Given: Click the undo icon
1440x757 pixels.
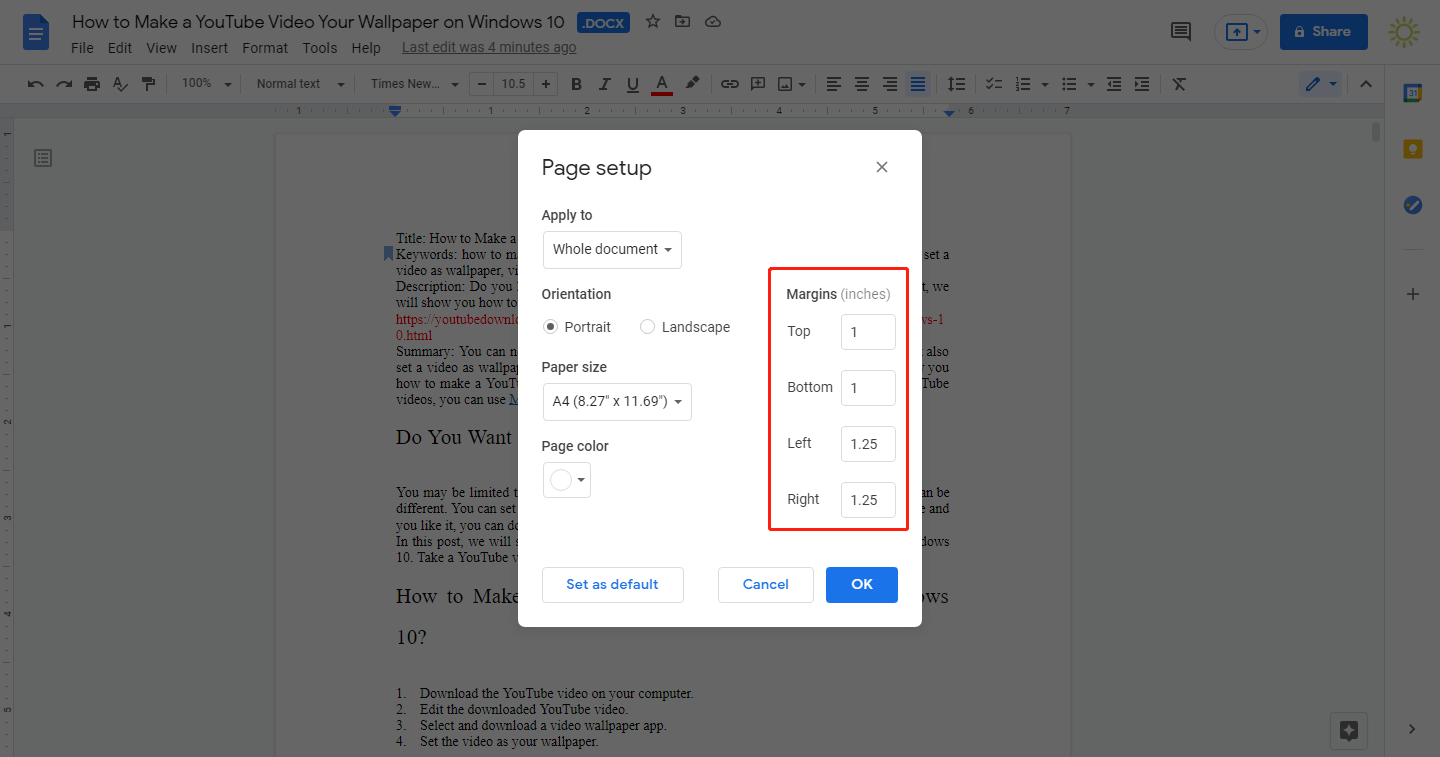Looking at the screenshot, I should point(36,84).
